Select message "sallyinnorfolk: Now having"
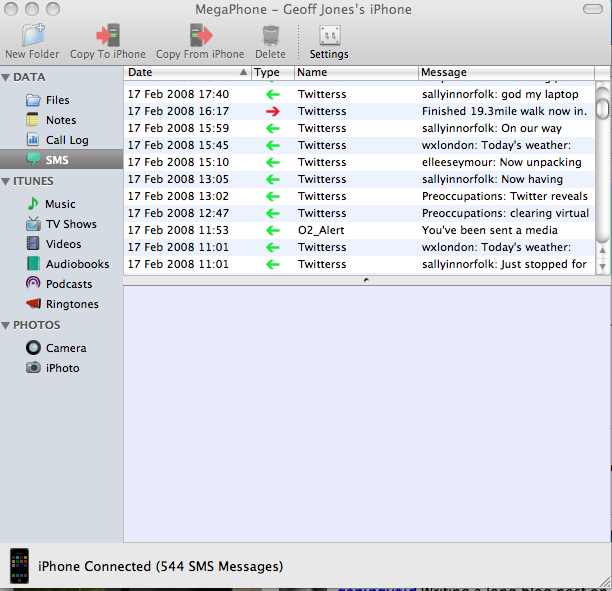The image size is (612, 591). coord(492,179)
